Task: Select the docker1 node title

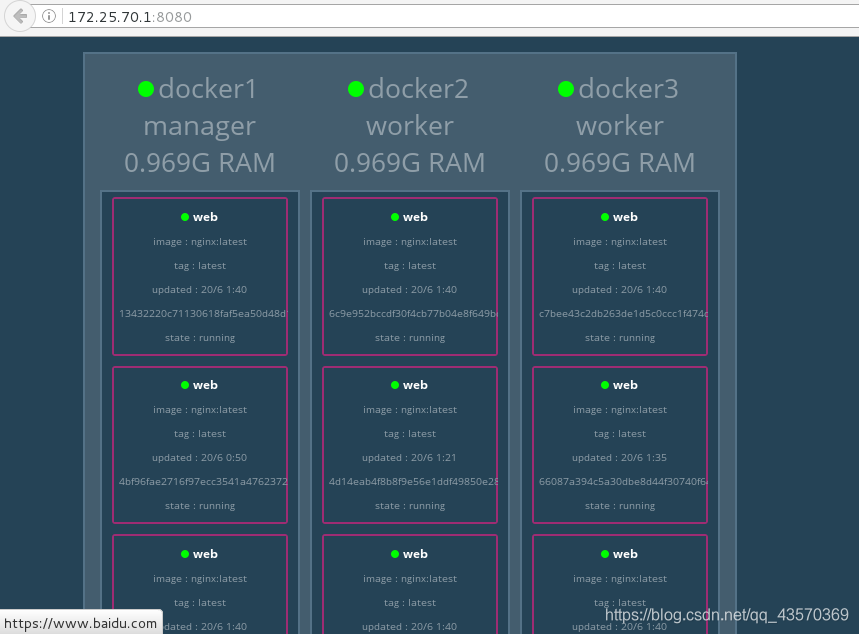Action: click(x=208, y=89)
